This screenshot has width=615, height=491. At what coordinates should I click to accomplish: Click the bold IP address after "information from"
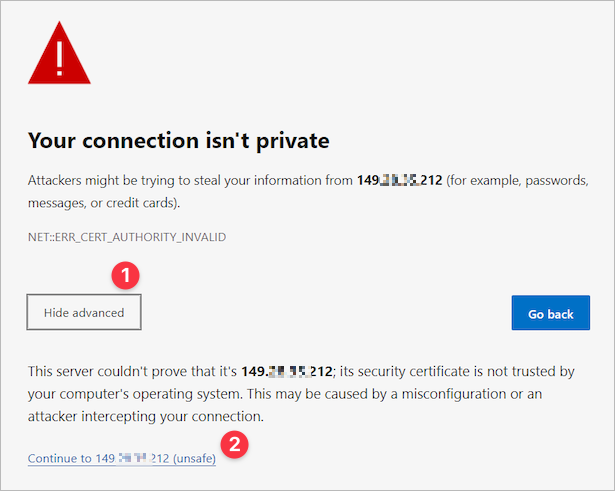coord(401,181)
